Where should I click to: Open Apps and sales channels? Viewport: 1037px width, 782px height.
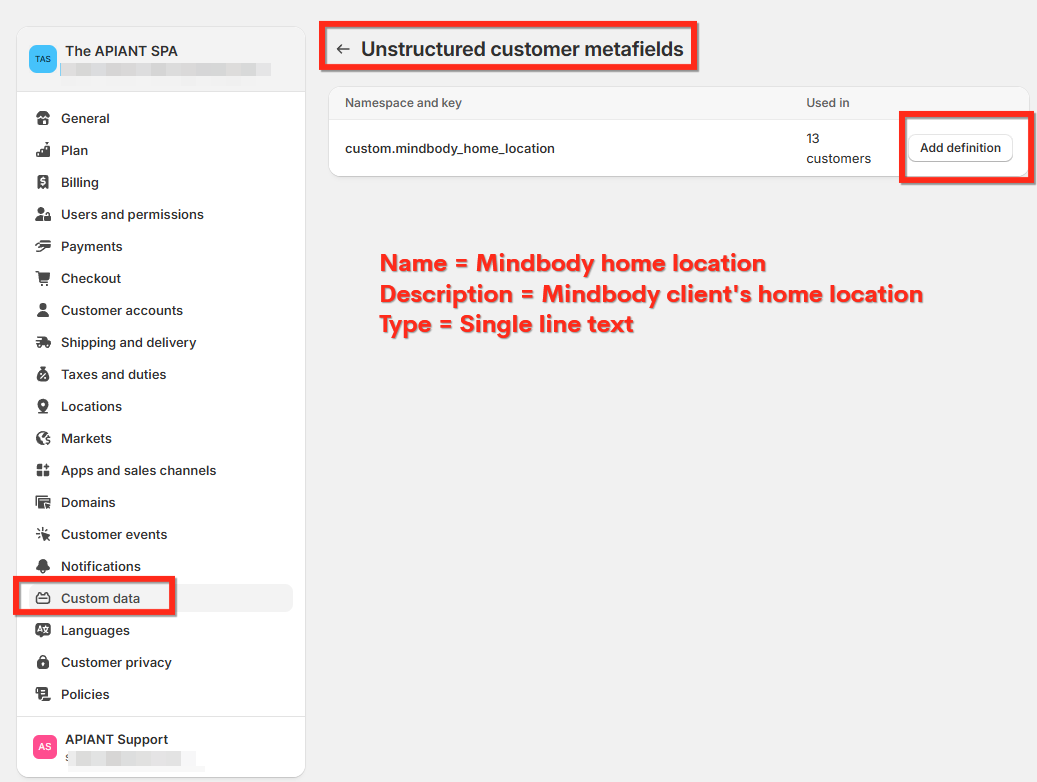coord(138,470)
